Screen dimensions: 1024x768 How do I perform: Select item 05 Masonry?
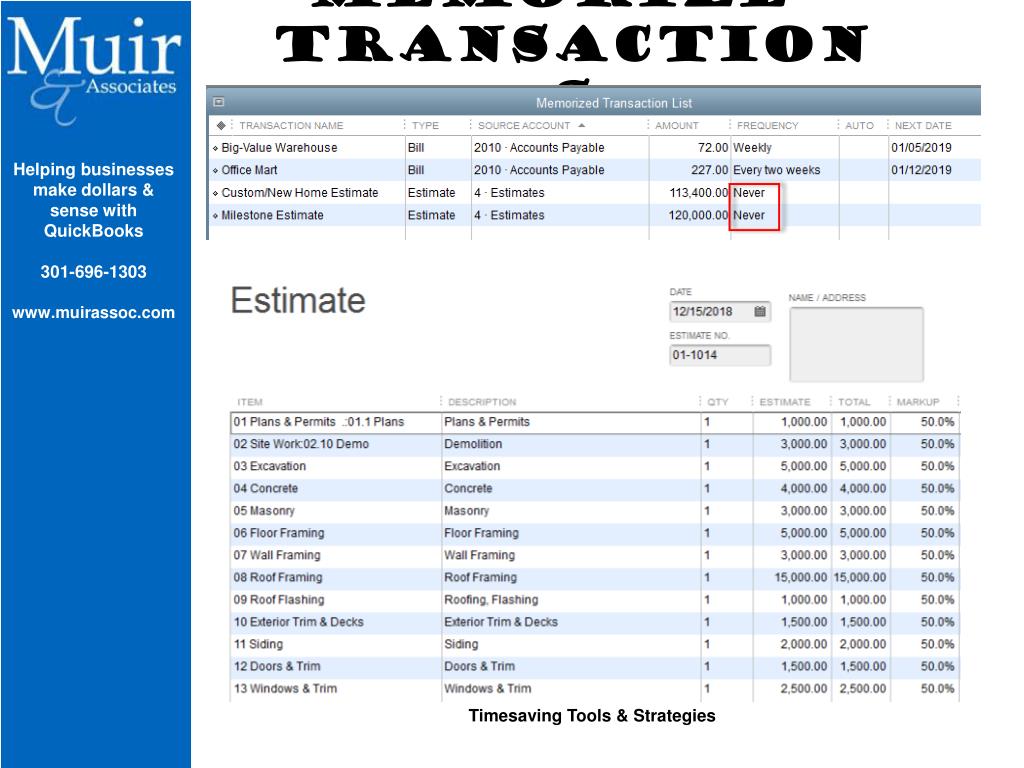pyautogui.click(x=595, y=511)
